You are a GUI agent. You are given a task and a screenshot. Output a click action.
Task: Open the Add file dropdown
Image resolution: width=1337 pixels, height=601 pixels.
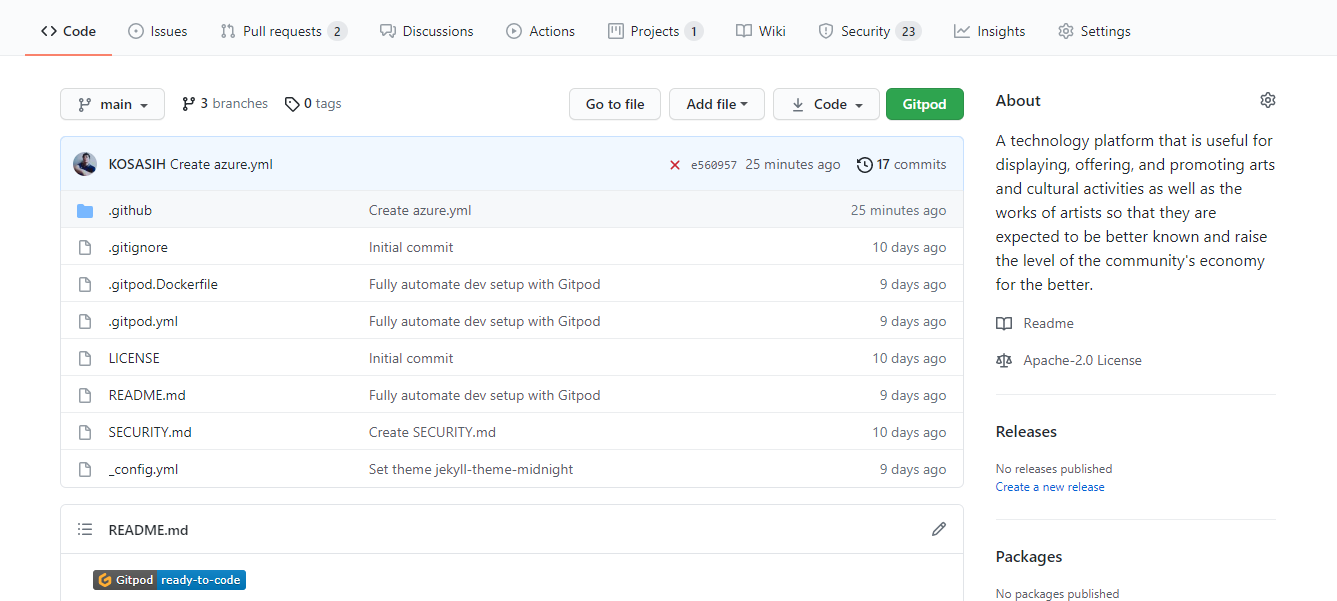(716, 104)
